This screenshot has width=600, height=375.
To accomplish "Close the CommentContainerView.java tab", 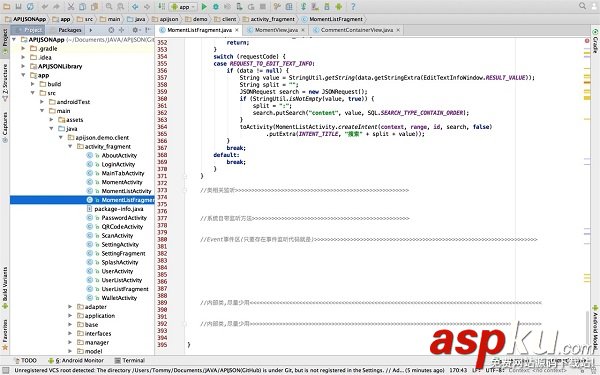I will tap(398, 30).
